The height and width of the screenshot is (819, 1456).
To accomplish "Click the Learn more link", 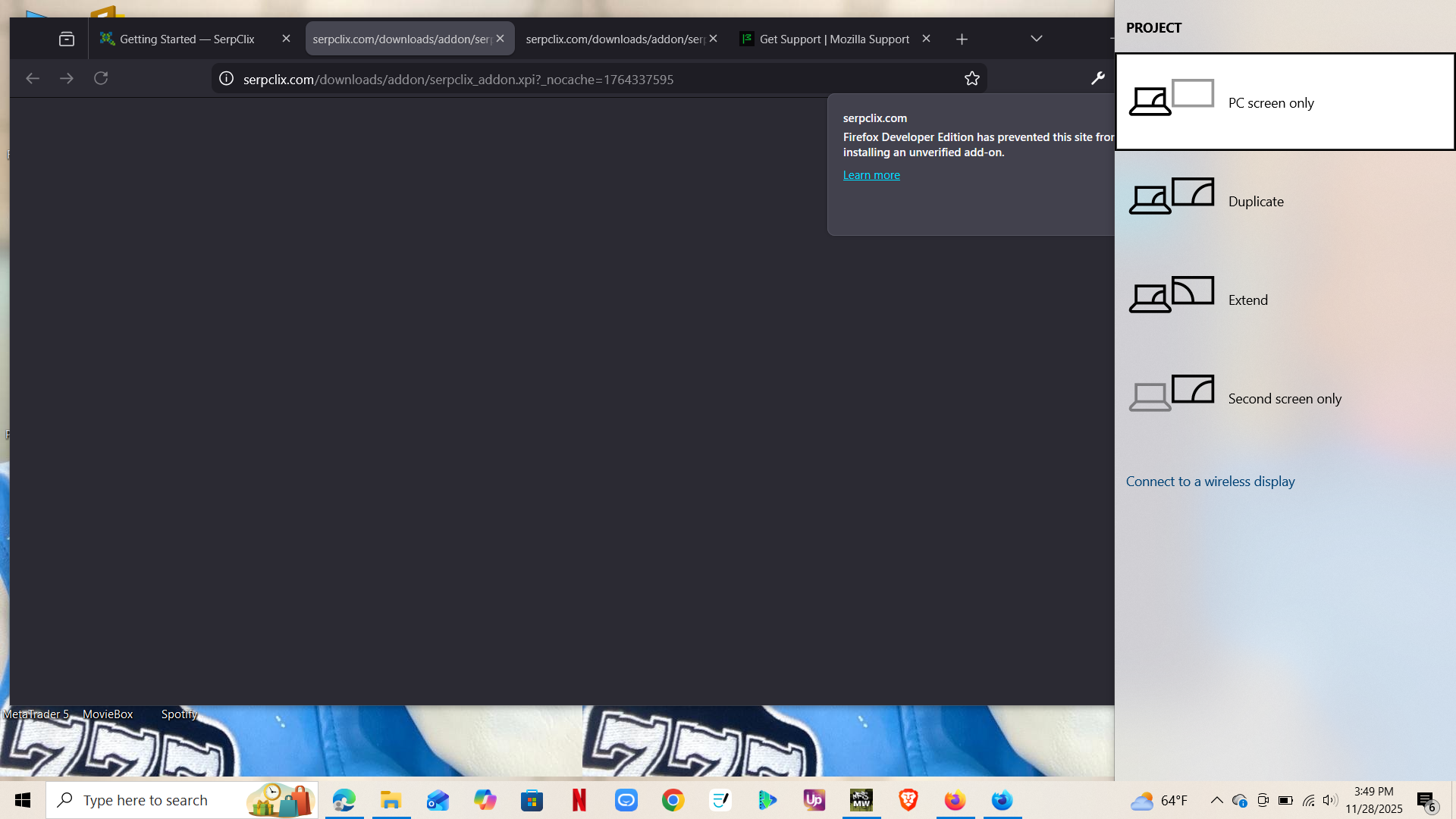I will [x=871, y=175].
